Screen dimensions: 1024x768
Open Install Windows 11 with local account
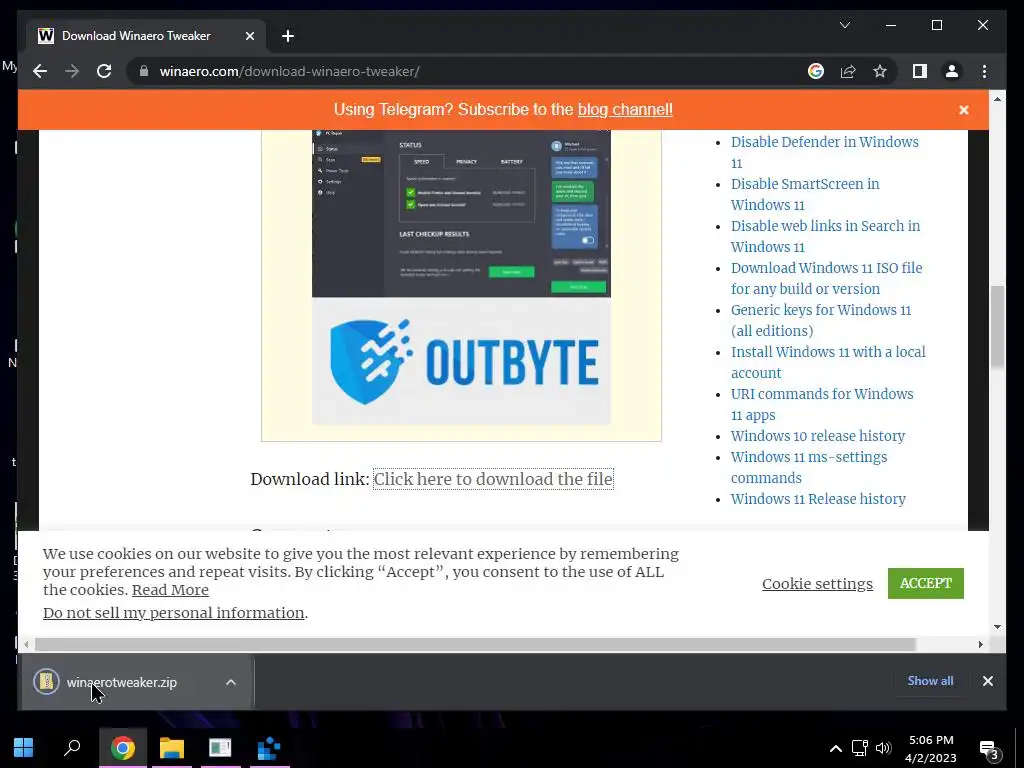point(828,362)
